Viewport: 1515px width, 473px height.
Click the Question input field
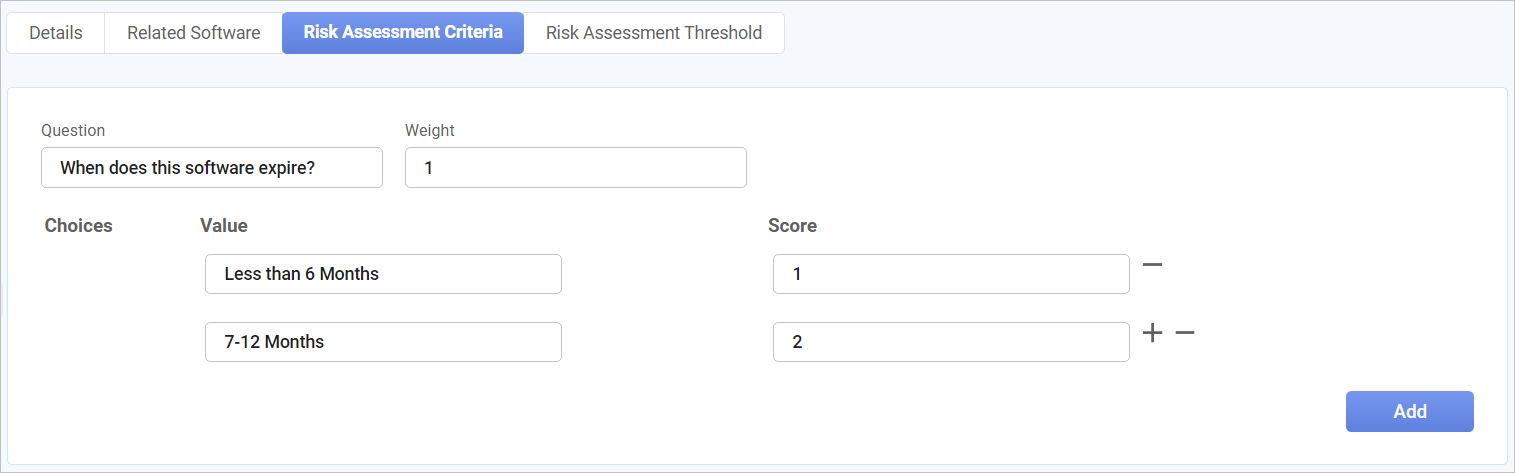point(211,168)
